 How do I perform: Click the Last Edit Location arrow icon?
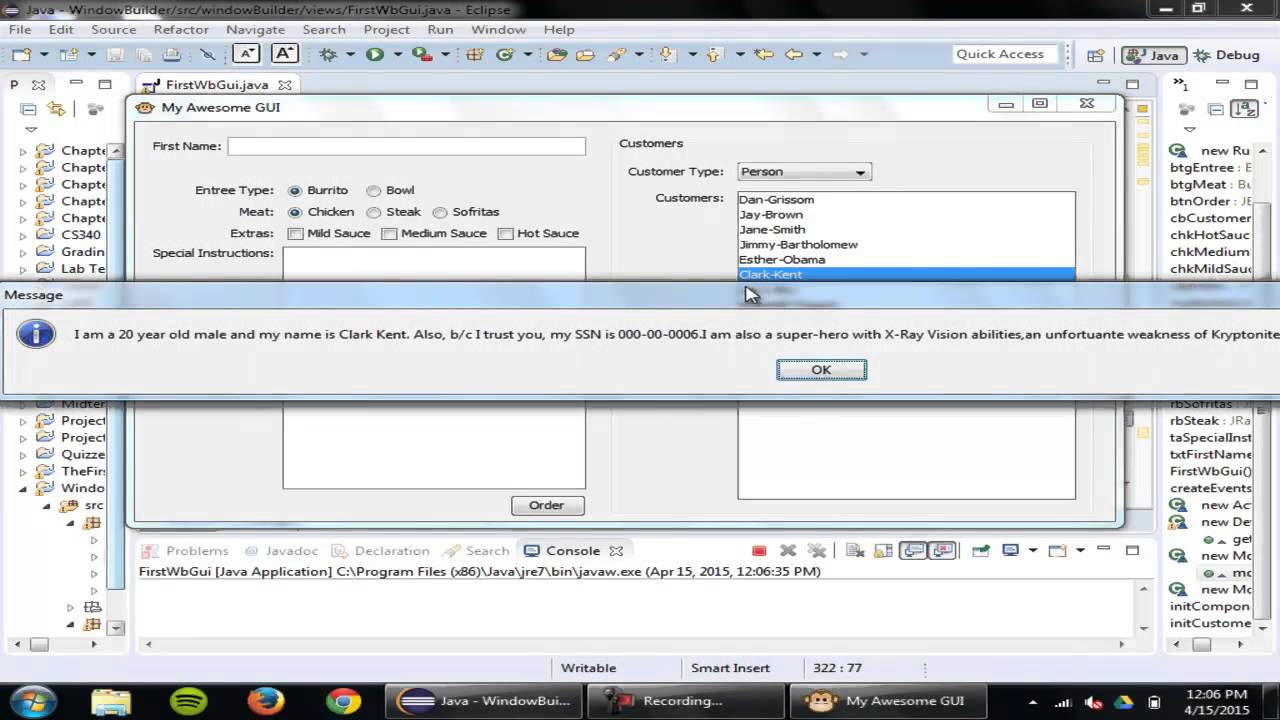(x=764, y=55)
